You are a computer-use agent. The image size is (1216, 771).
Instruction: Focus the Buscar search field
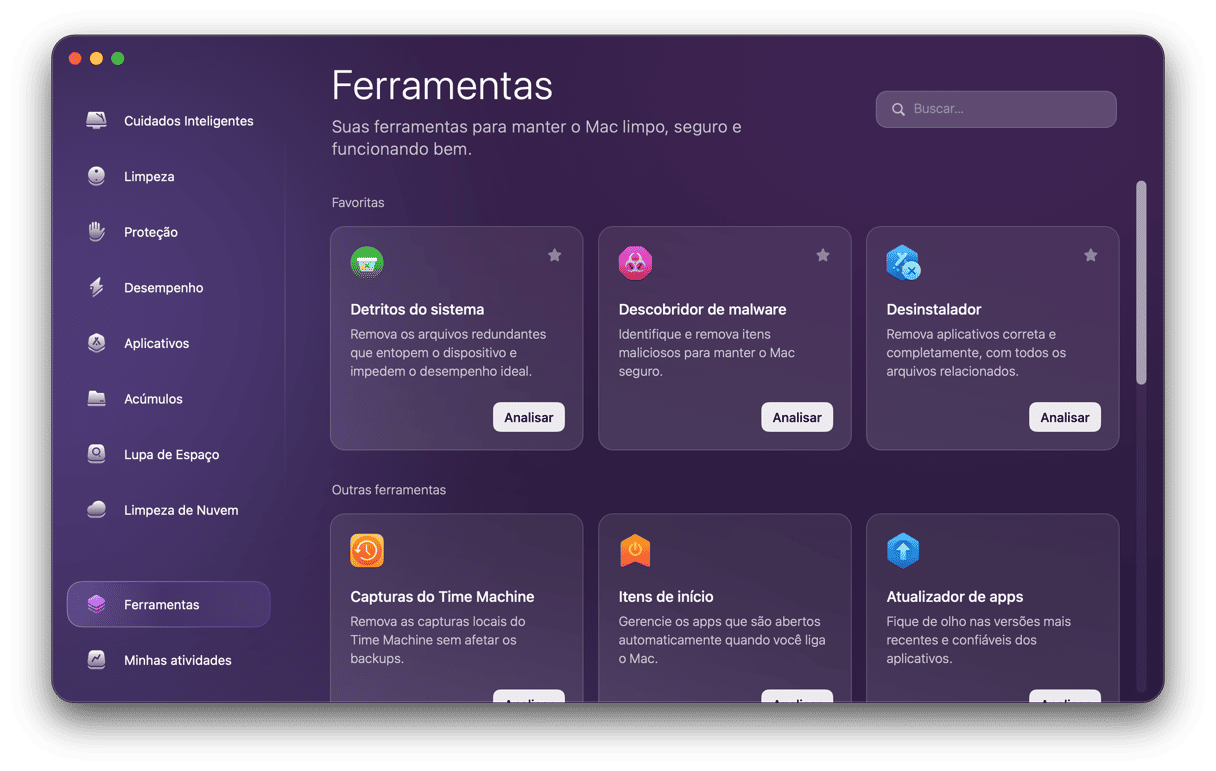point(1008,109)
